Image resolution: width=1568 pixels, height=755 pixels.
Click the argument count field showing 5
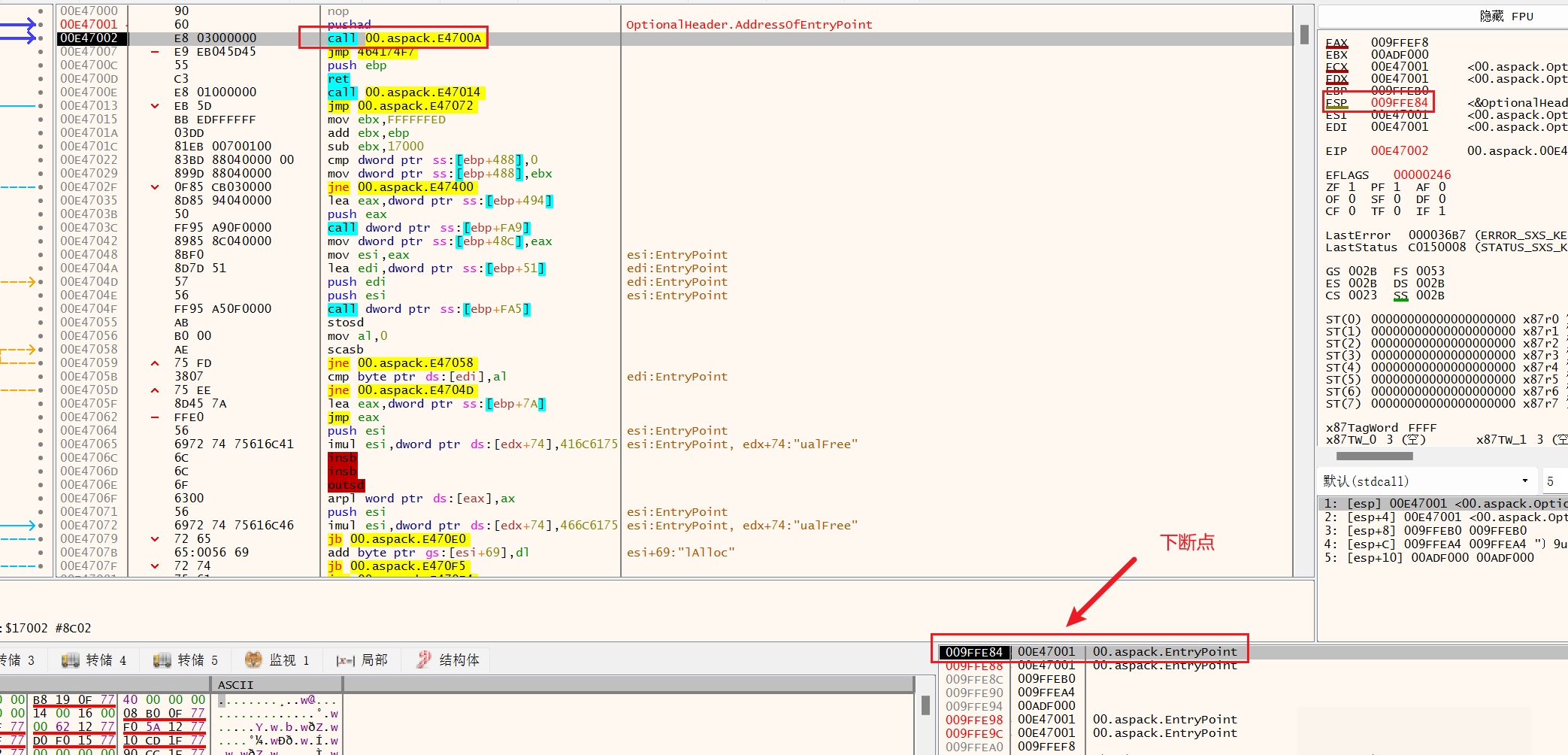1553,481
